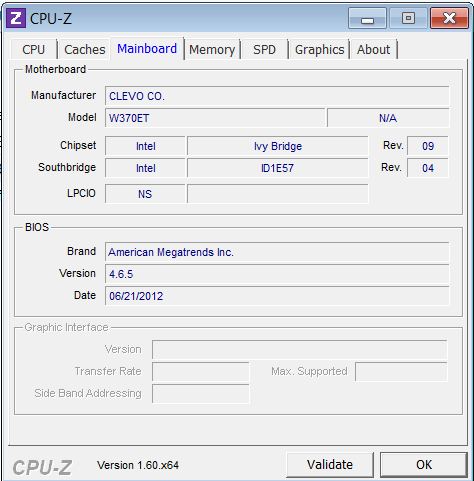The image size is (474, 481).
Task: Select the Southbridge ID1E57 field
Action: 278,168
